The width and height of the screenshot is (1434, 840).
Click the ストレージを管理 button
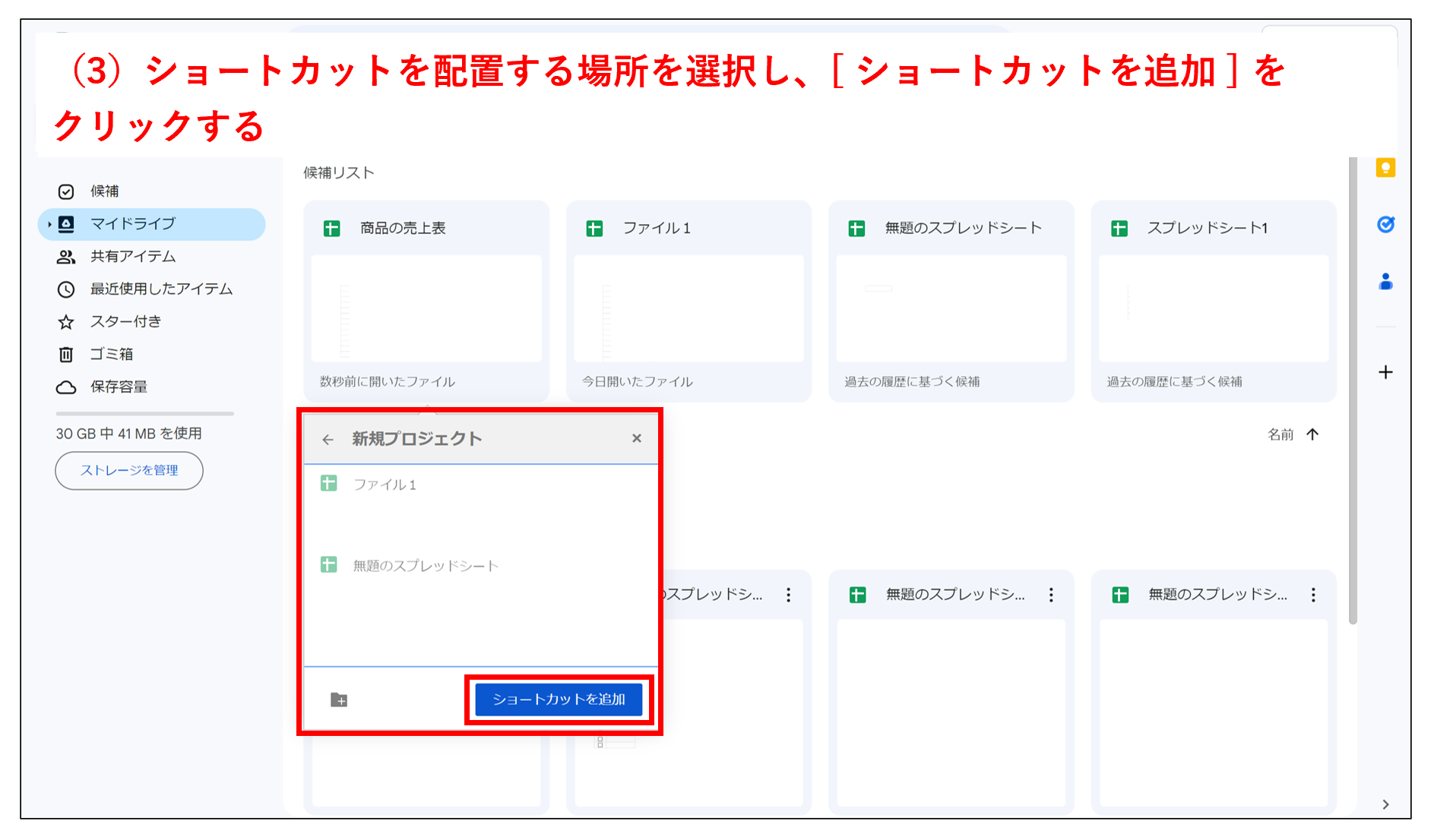[x=128, y=470]
